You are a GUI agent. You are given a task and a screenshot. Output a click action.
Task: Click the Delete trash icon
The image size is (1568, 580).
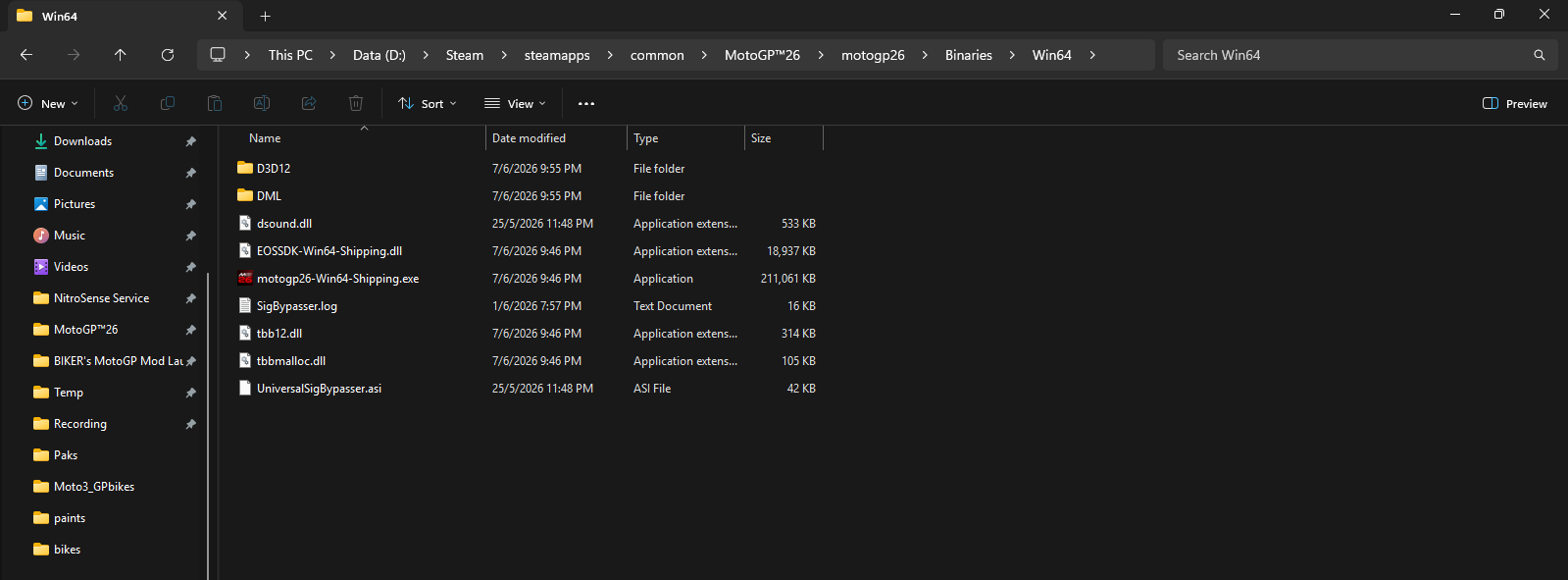tap(356, 103)
